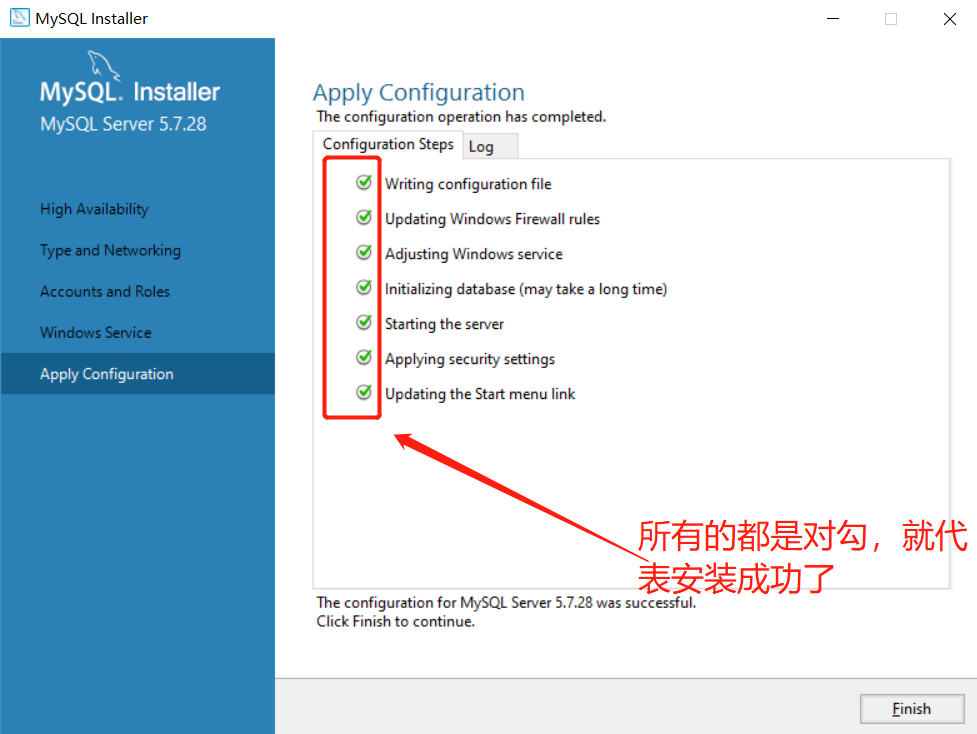Click 'Adjusting Windows service' step text
977x734 pixels.
pos(474,254)
